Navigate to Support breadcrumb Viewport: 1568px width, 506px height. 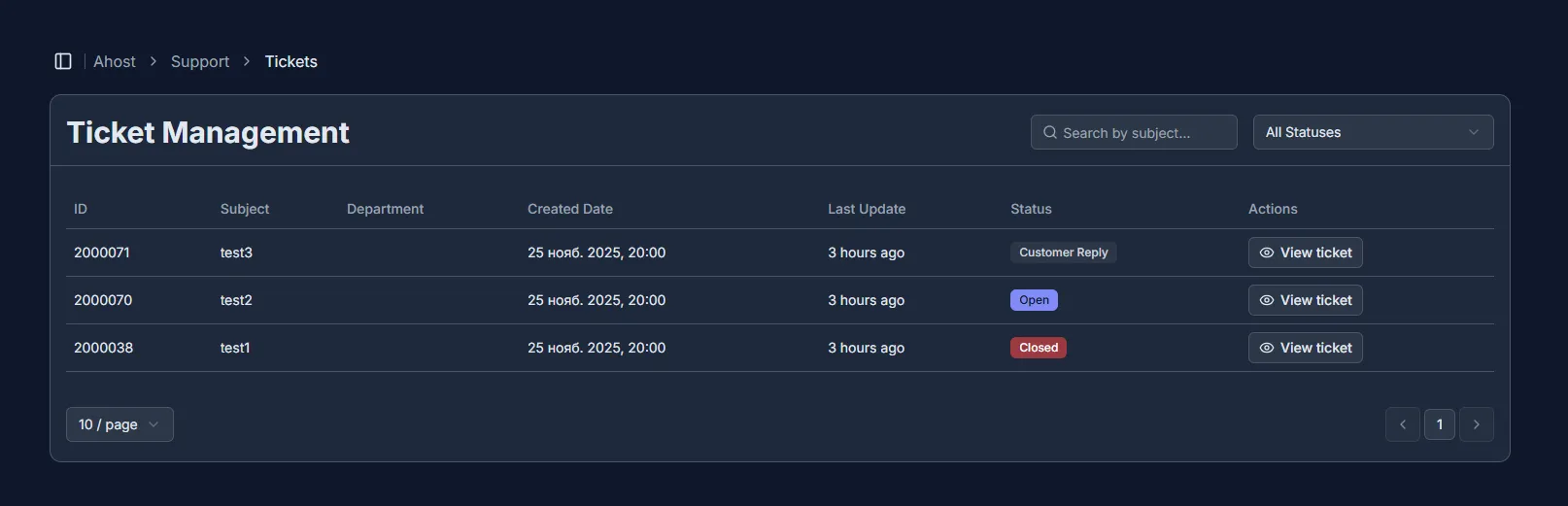[200, 61]
